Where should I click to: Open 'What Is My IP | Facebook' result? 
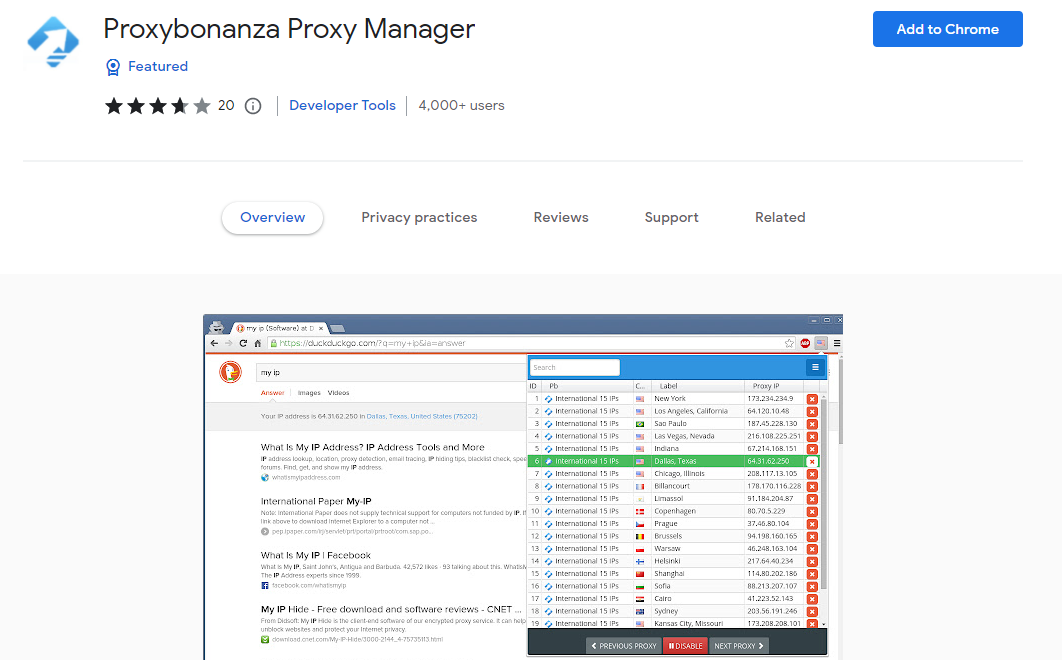316,555
